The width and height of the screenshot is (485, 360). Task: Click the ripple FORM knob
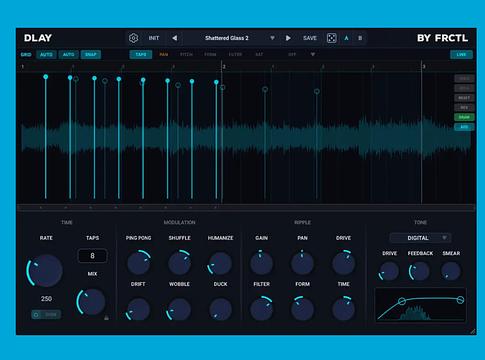302,309
